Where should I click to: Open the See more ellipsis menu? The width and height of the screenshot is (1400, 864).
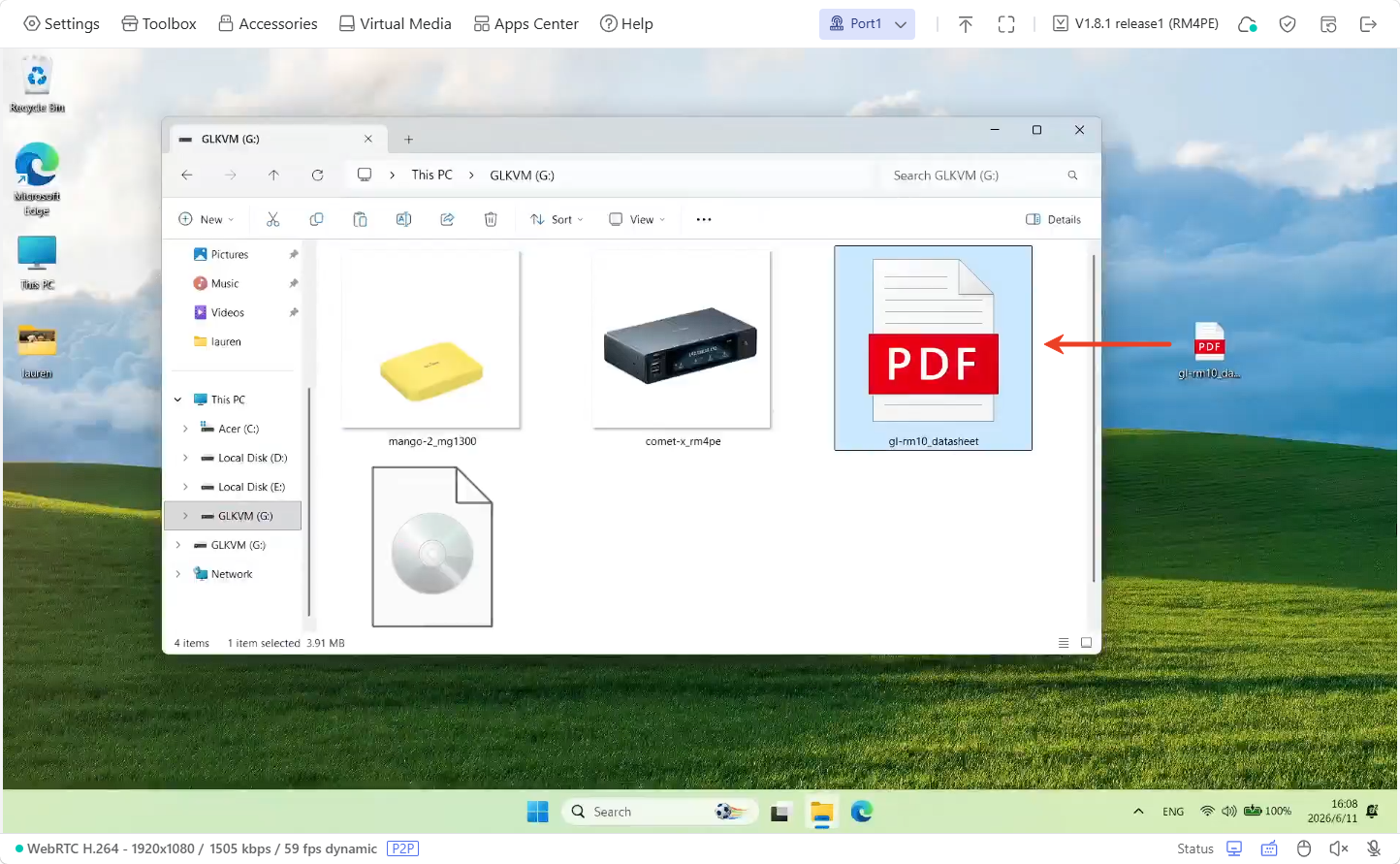(704, 219)
